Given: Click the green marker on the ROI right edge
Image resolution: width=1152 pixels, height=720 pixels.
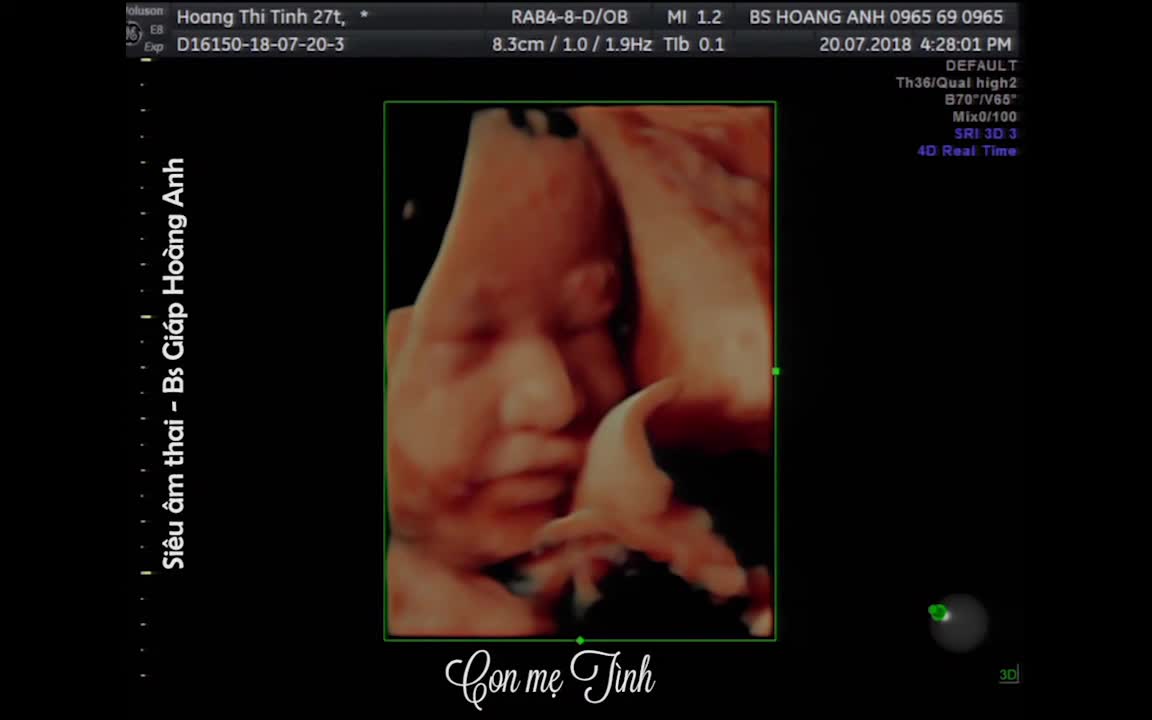Looking at the screenshot, I should [776, 371].
